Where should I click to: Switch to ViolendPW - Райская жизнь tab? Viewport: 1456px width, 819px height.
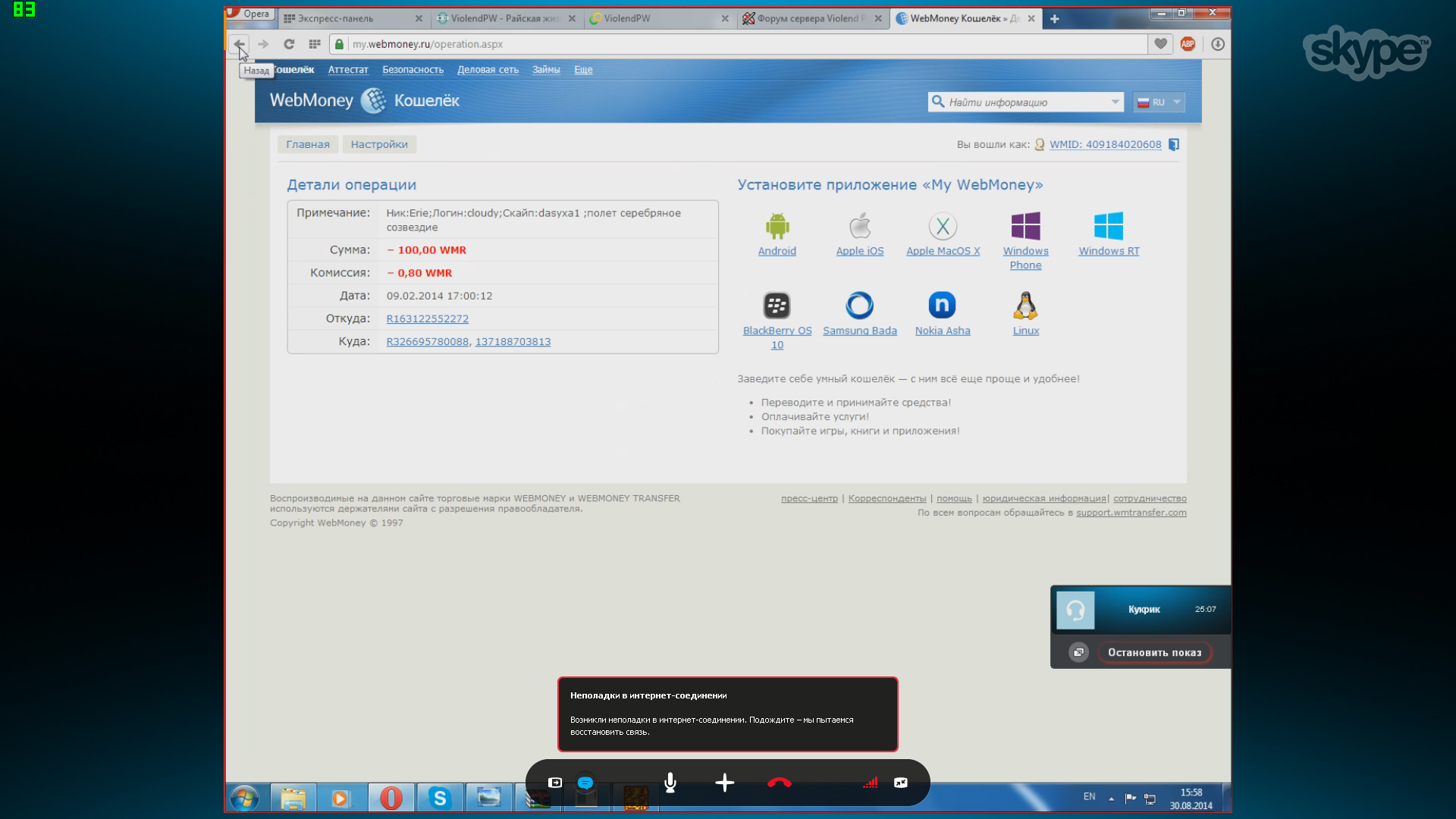click(507, 19)
